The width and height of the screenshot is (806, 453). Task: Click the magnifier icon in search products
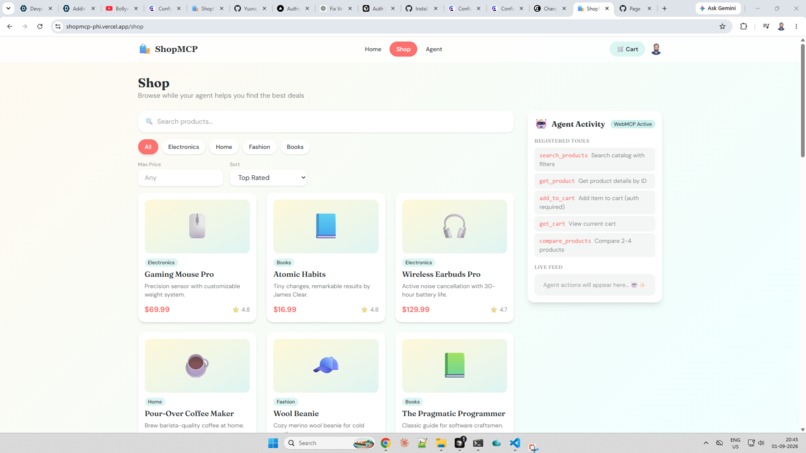point(149,121)
